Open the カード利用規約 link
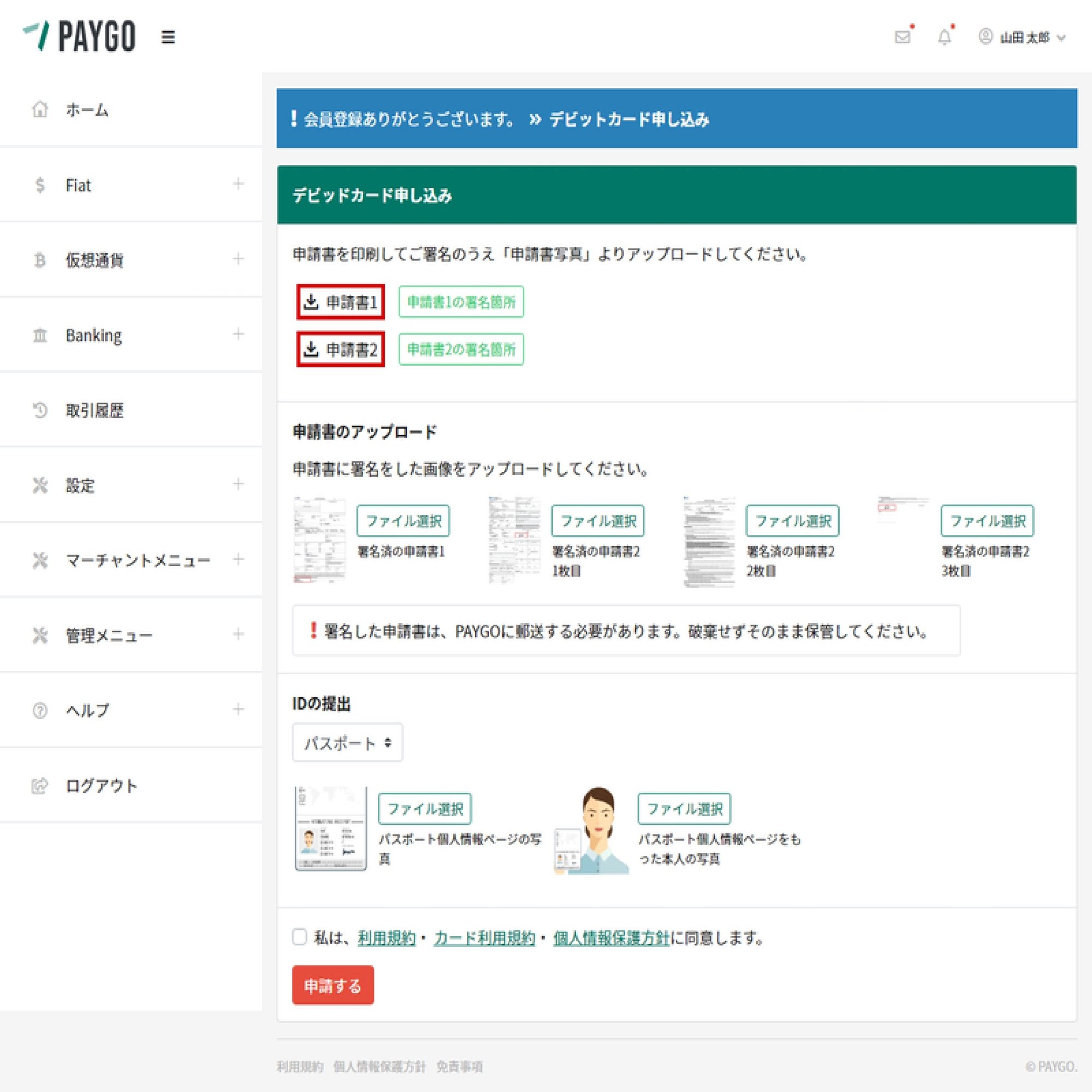Viewport: 1092px width, 1092px height. coord(485,937)
